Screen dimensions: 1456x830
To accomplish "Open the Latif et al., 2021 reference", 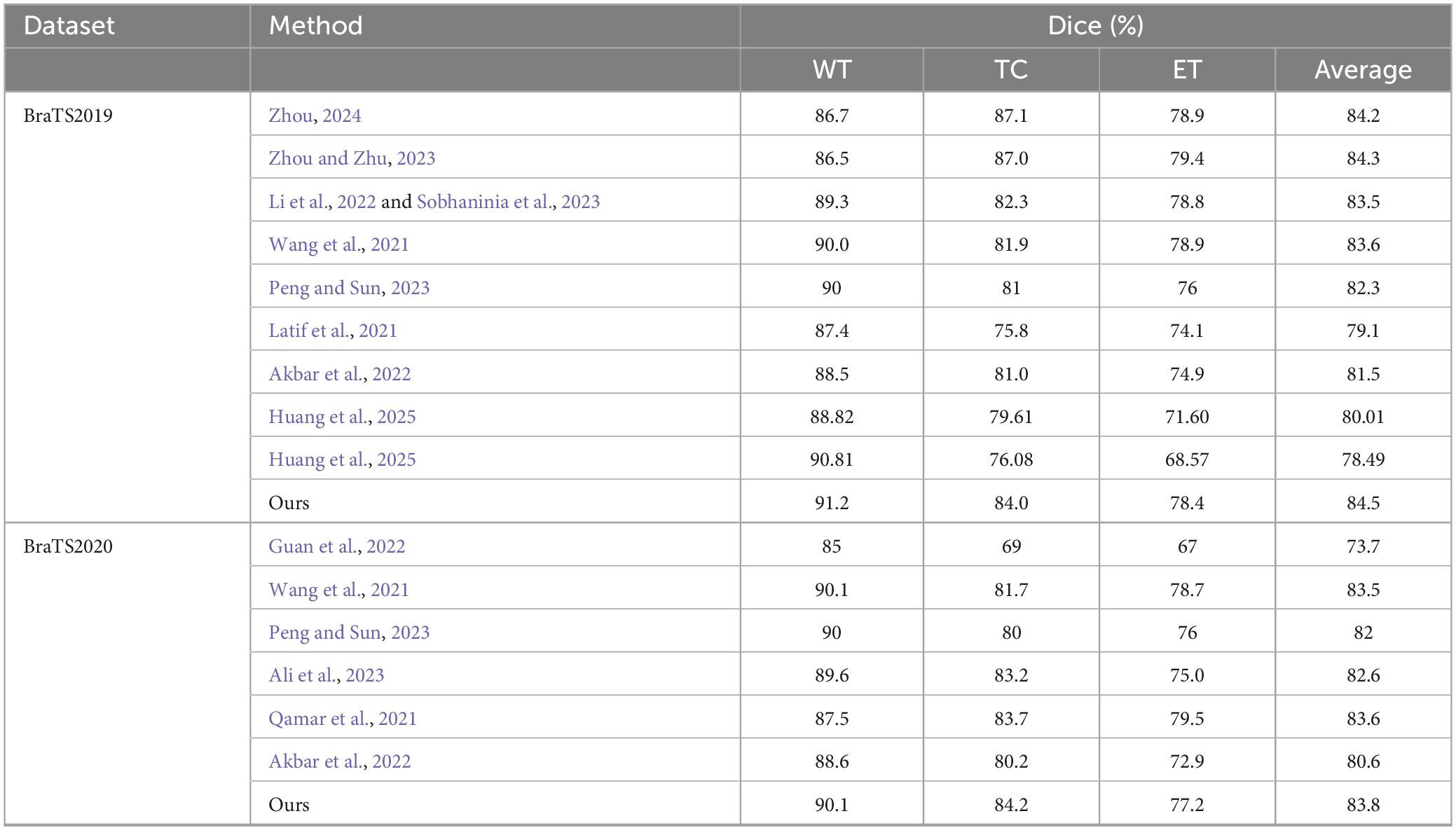I will 333,331.
